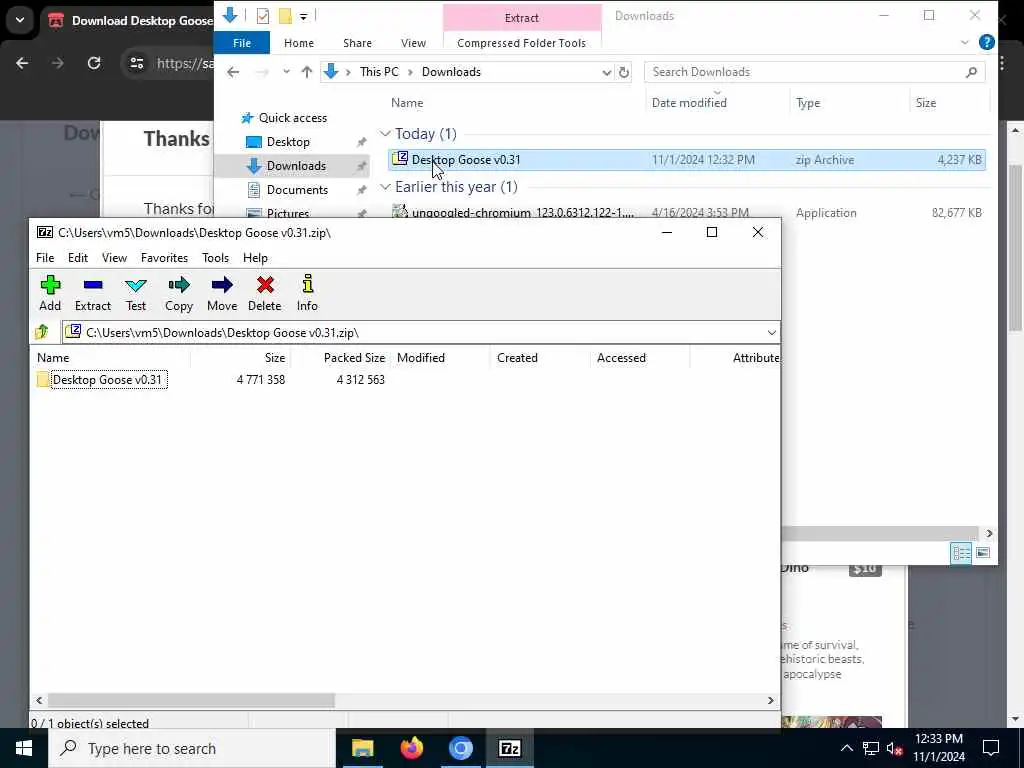
Task: Expand Explorer address bar history dropdown
Action: click(607, 72)
